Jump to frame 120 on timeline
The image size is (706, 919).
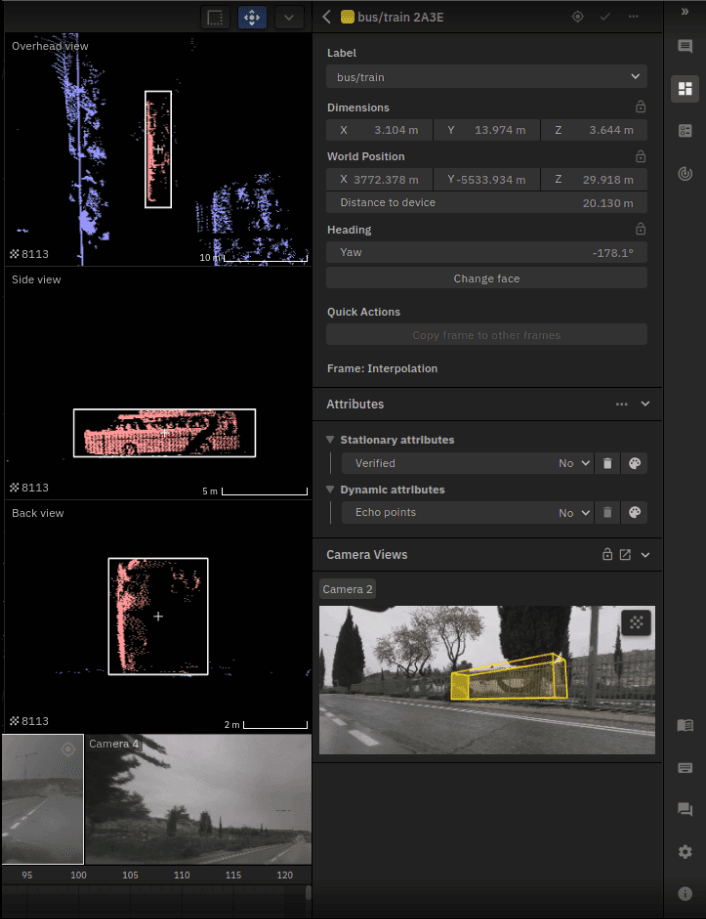[x=285, y=875]
